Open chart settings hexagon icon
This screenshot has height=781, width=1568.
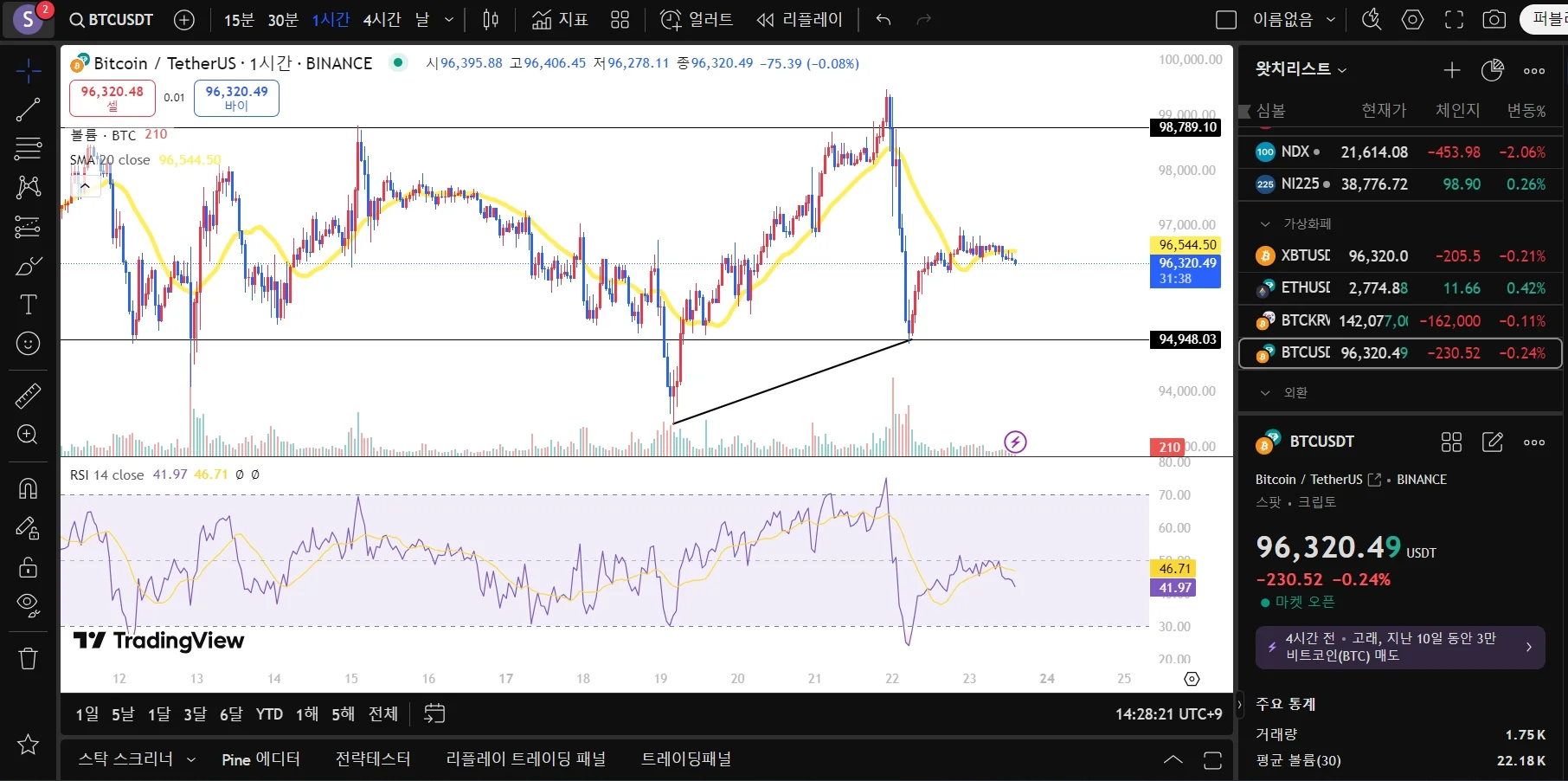tap(1412, 19)
